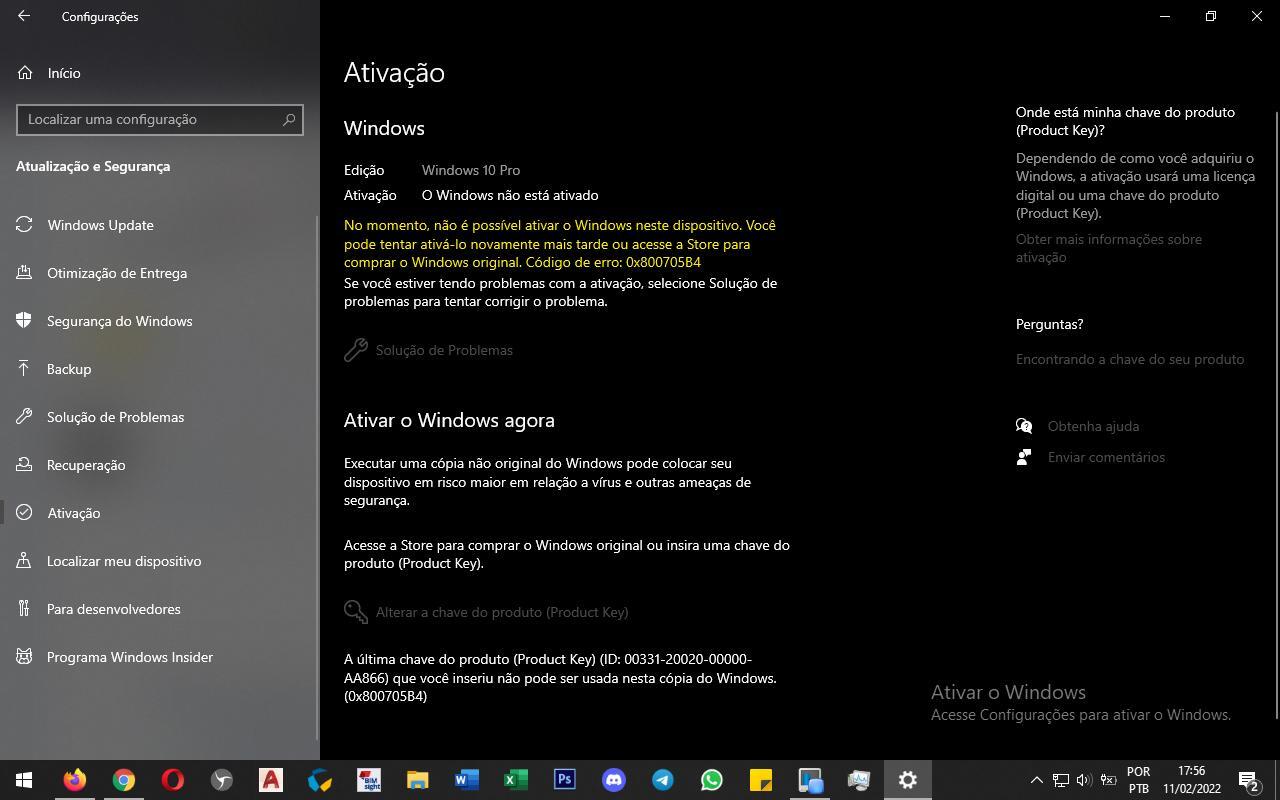Open Opera browser from the taskbar
Screen dimensions: 1280x800
pyautogui.click(x=172, y=780)
